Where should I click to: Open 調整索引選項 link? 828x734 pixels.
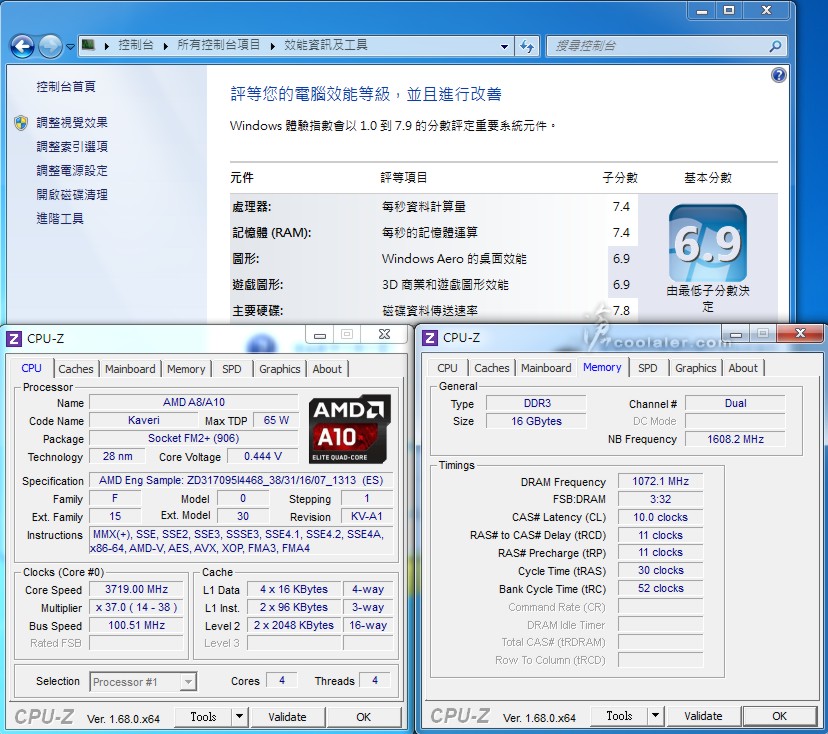72,146
